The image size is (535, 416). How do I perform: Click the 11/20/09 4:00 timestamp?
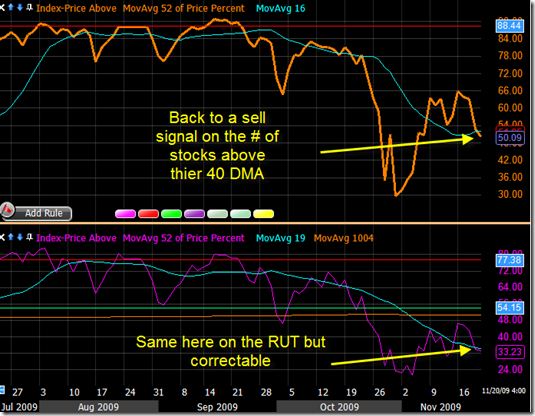(504, 391)
